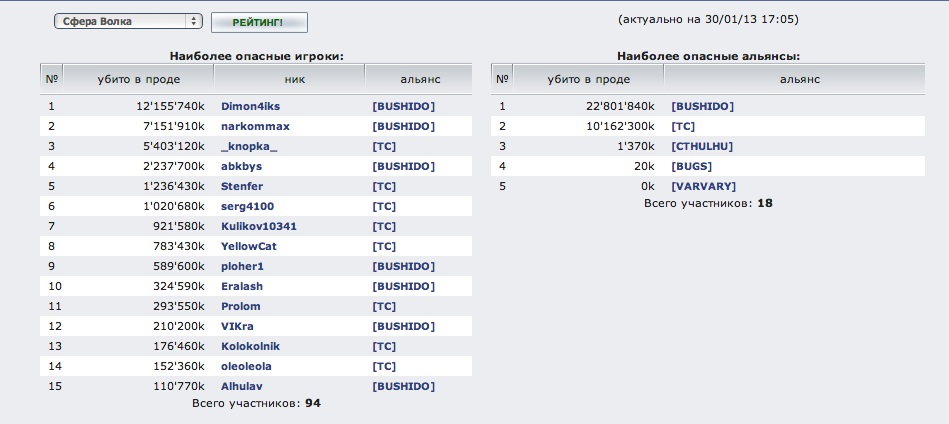Image resolution: width=949 pixels, height=424 pixels.
Task: Open Stenfer player link
Action: point(243,186)
